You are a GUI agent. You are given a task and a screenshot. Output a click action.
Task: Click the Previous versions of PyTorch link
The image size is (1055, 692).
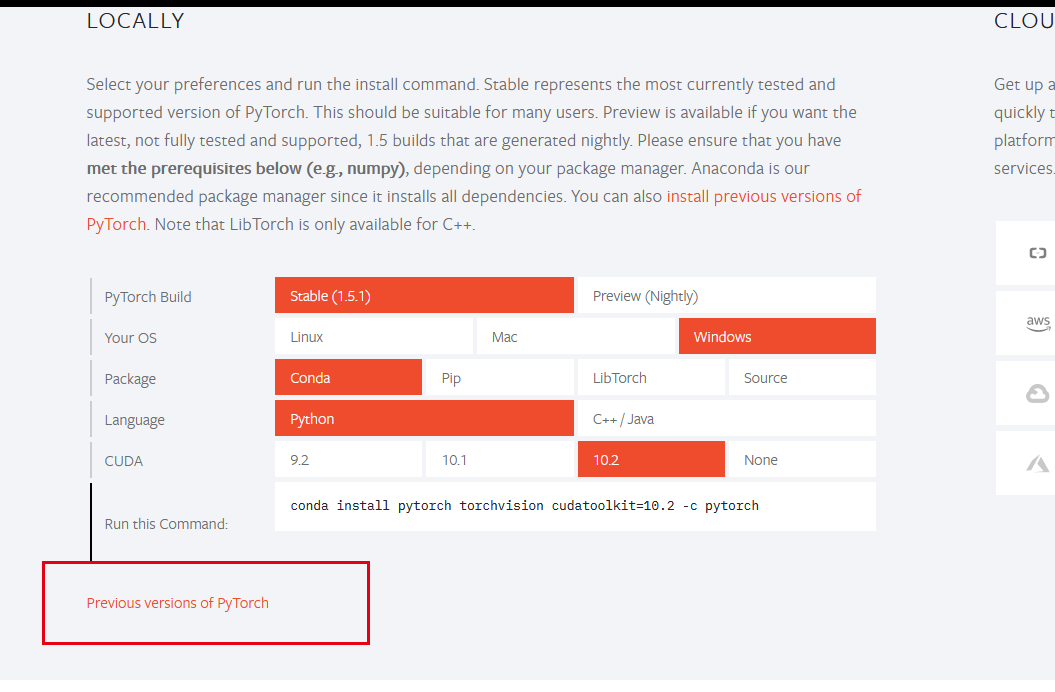click(177, 603)
